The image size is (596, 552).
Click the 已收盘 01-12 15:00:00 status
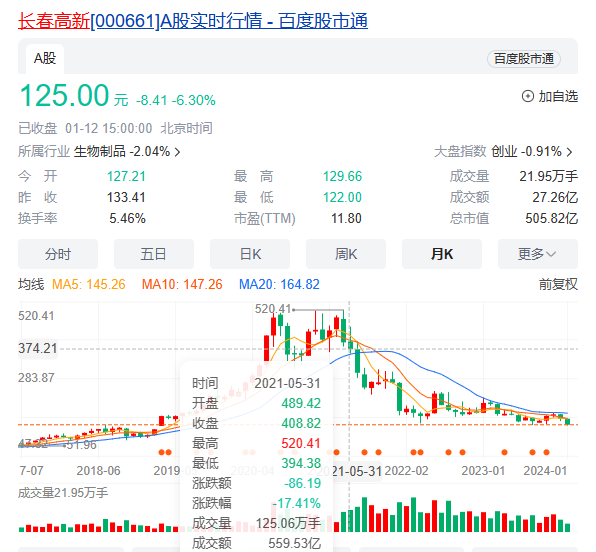[85, 128]
